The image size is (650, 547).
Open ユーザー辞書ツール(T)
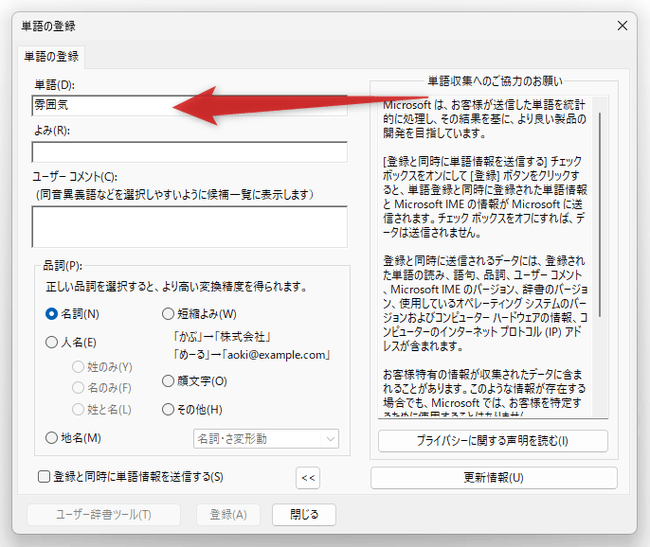click(104, 515)
